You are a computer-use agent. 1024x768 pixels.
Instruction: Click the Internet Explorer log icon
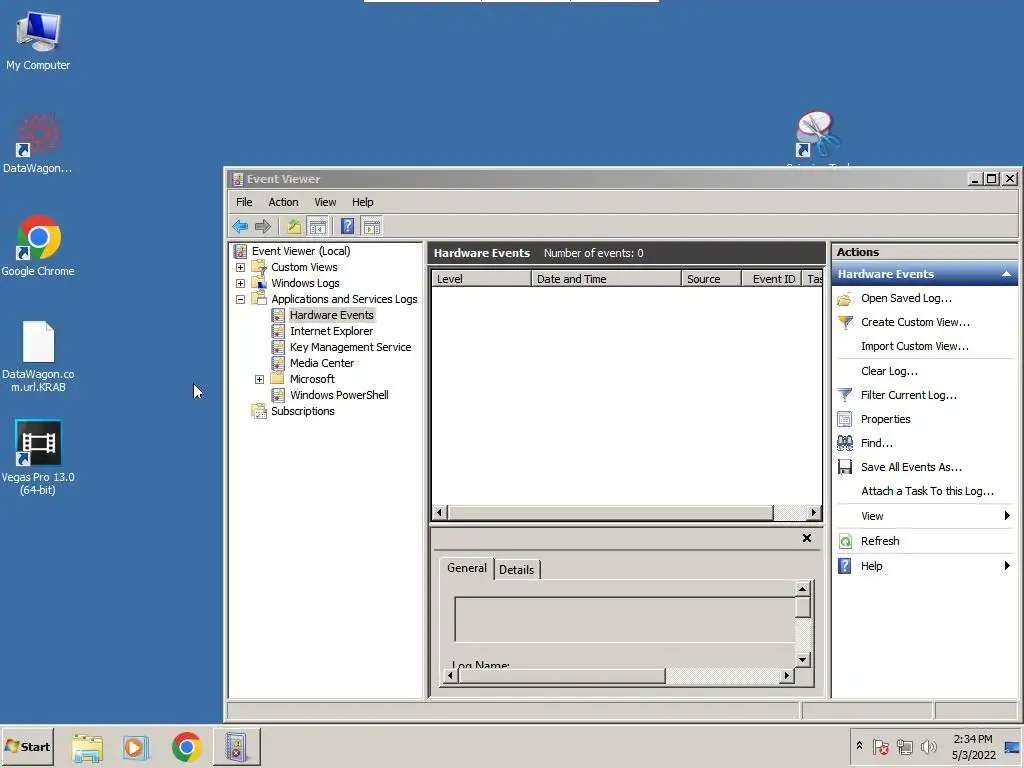[278, 331]
